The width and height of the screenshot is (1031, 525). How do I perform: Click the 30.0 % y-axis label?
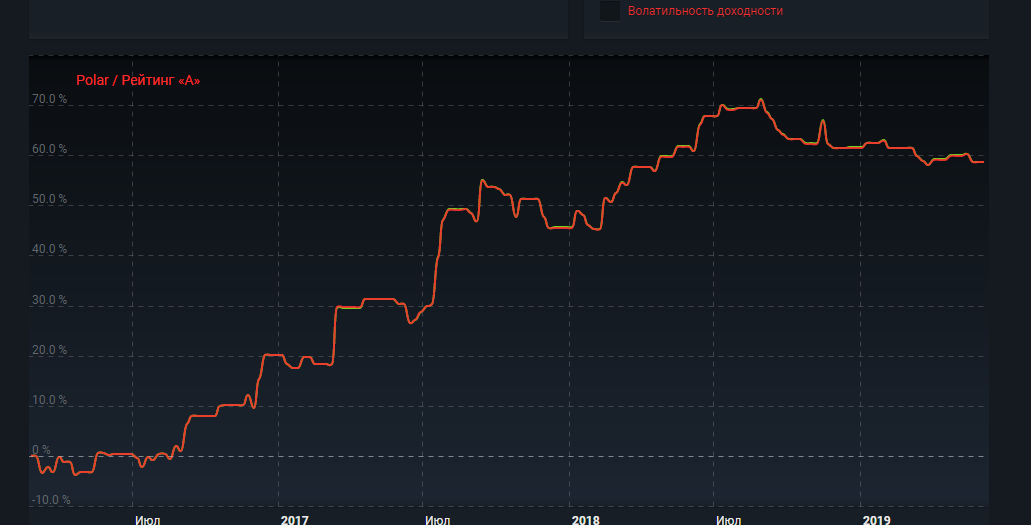tap(49, 299)
